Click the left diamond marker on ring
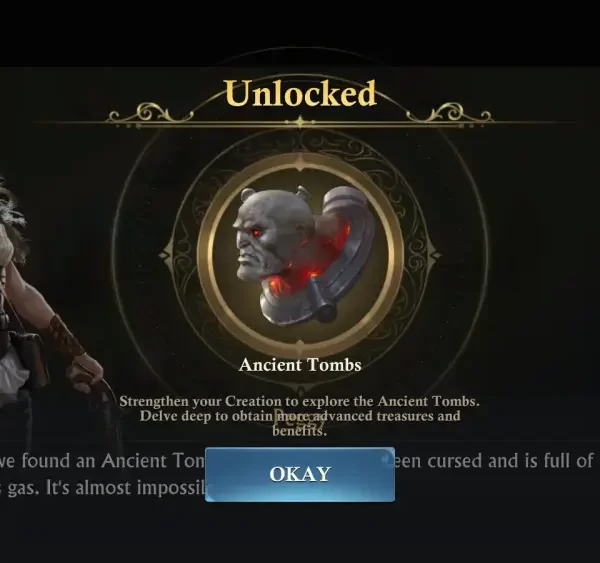This screenshot has width=600, height=563. [166, 254]
